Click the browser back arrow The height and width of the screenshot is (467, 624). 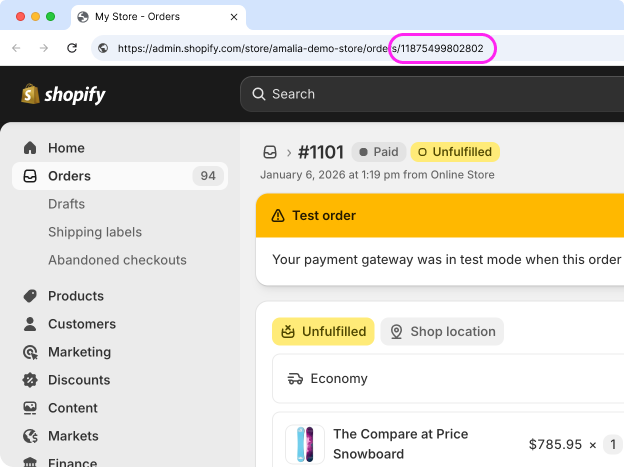[x=16, y=48]
